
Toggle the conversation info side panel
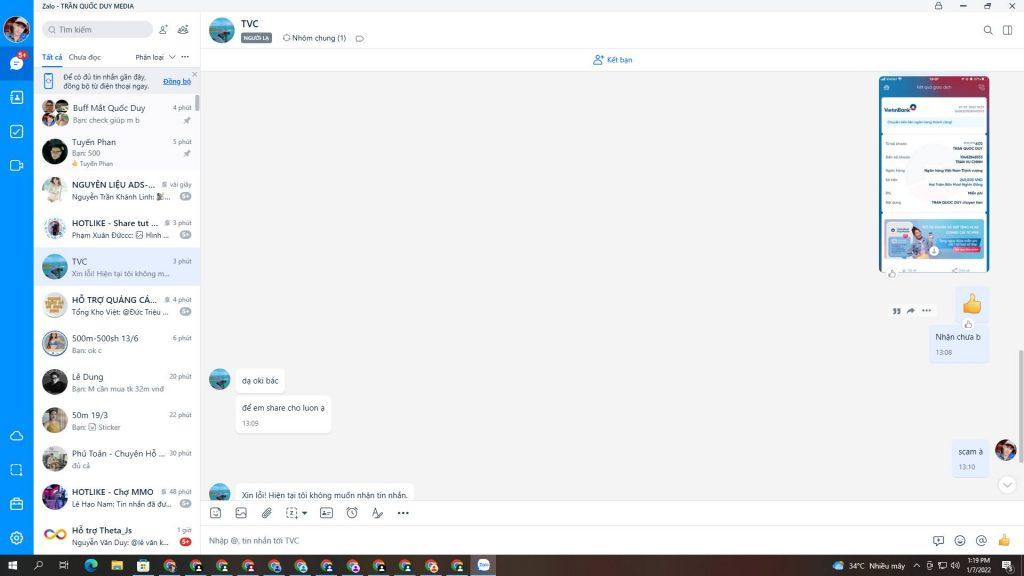pos(1007,30)
